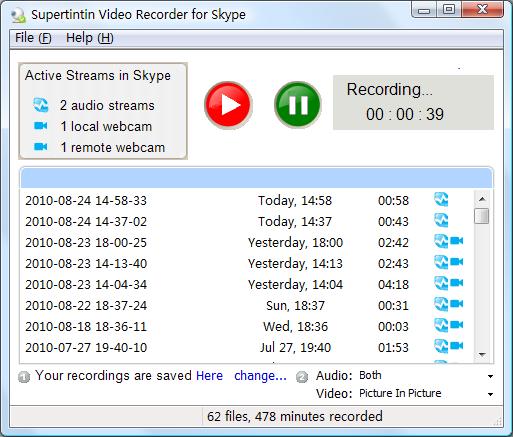The image size is (513, 437).
Task: Click the recordings list scroll down arrow
Action: (x=482, y=355)
